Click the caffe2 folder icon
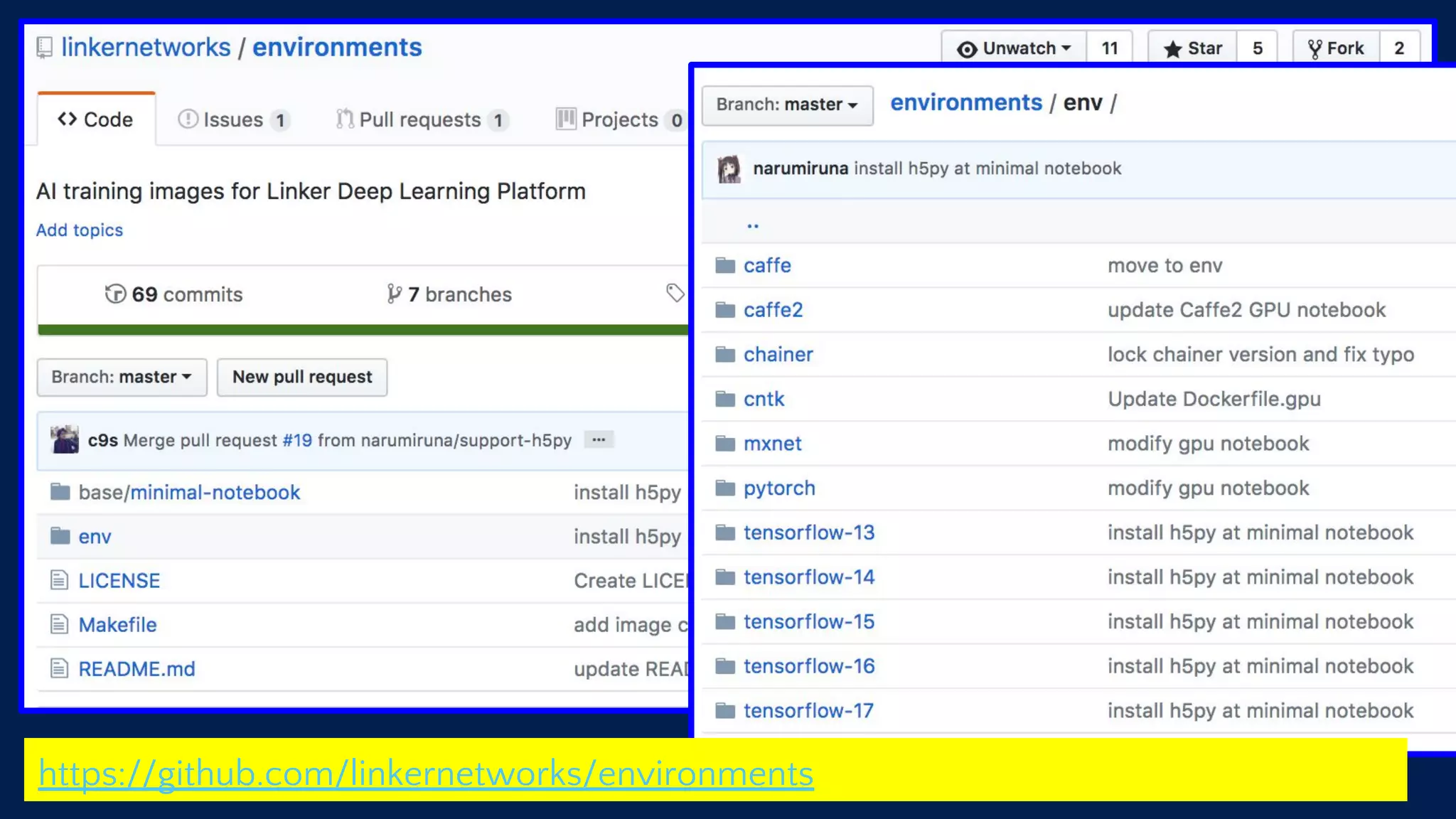This screenshot has width=1456, height=819. 725,310
